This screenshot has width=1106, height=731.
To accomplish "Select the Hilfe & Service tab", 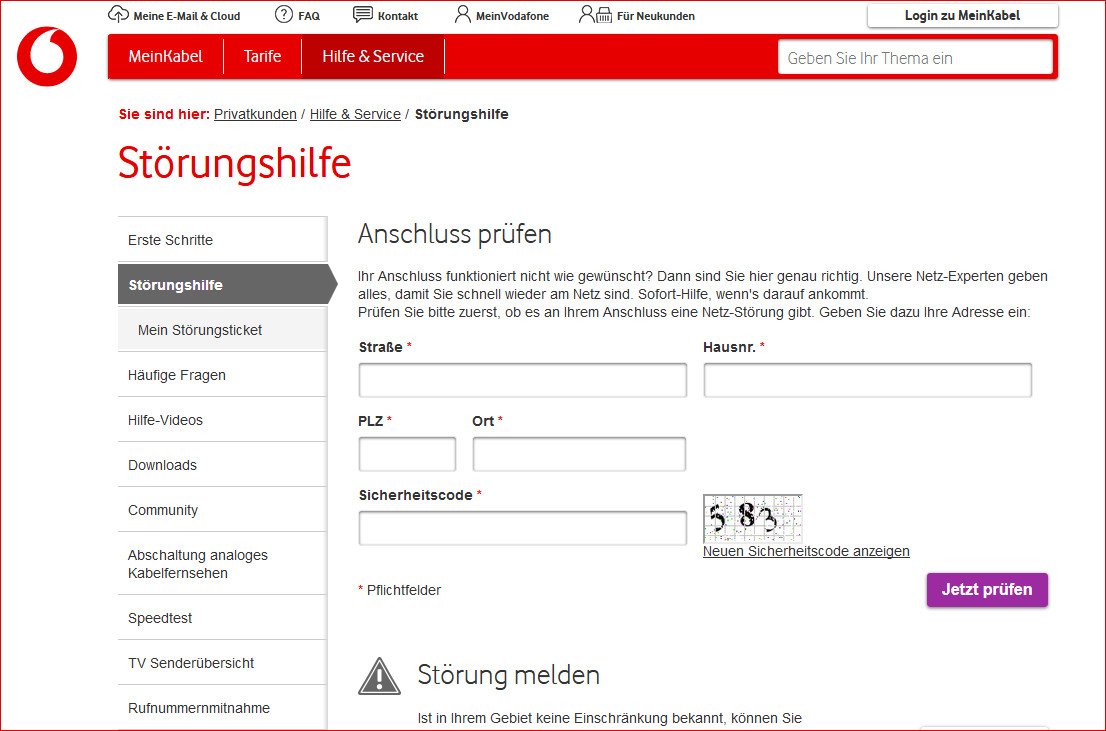I will tap(373, 56).
